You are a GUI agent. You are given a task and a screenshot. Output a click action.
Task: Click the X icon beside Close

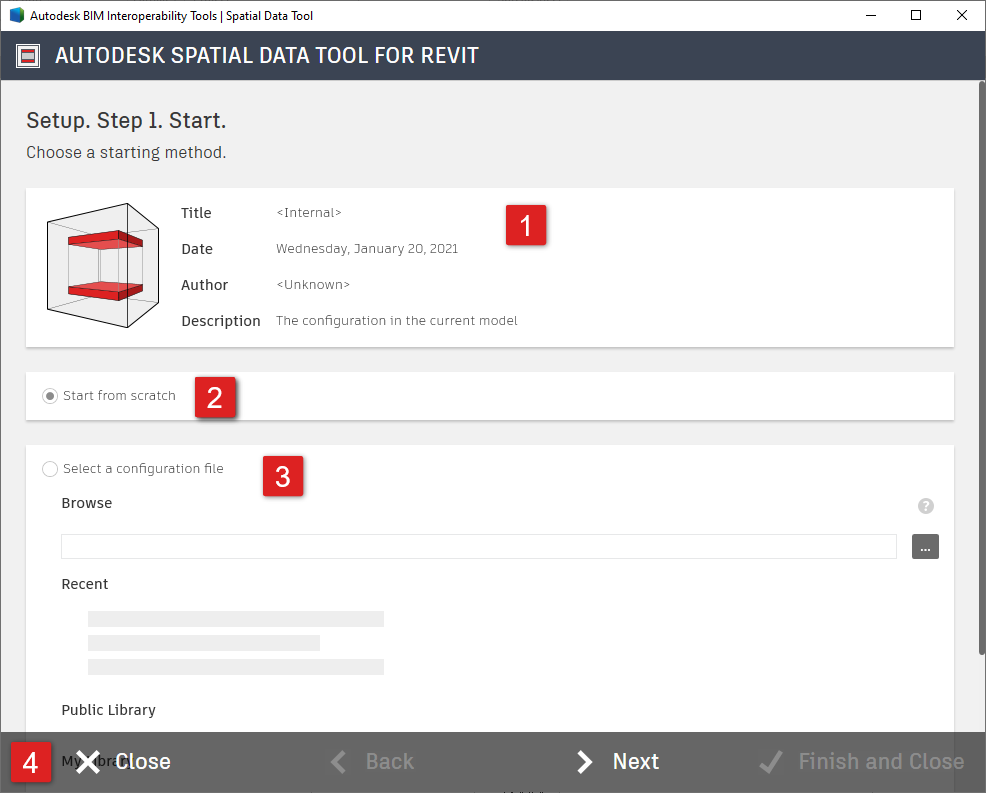pyautogui.click(x=86, y=761)
